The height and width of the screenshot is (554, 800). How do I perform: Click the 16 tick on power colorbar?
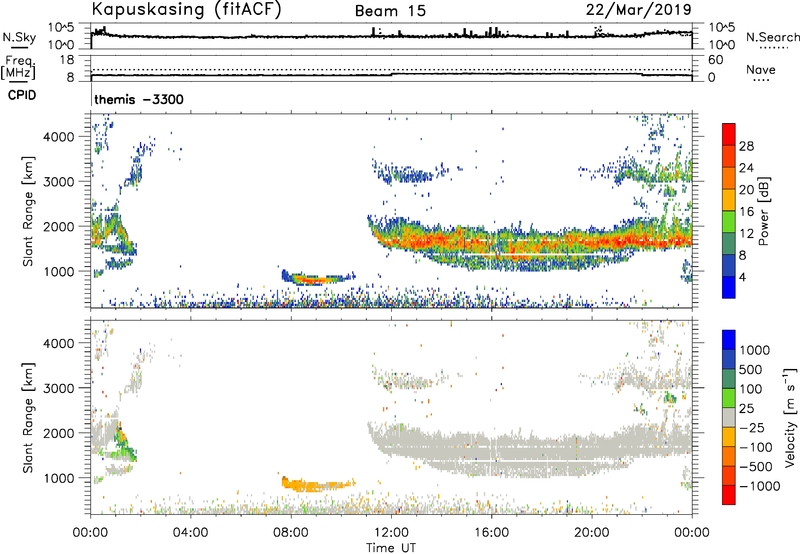pyautogui.click(x=746, y=212)
